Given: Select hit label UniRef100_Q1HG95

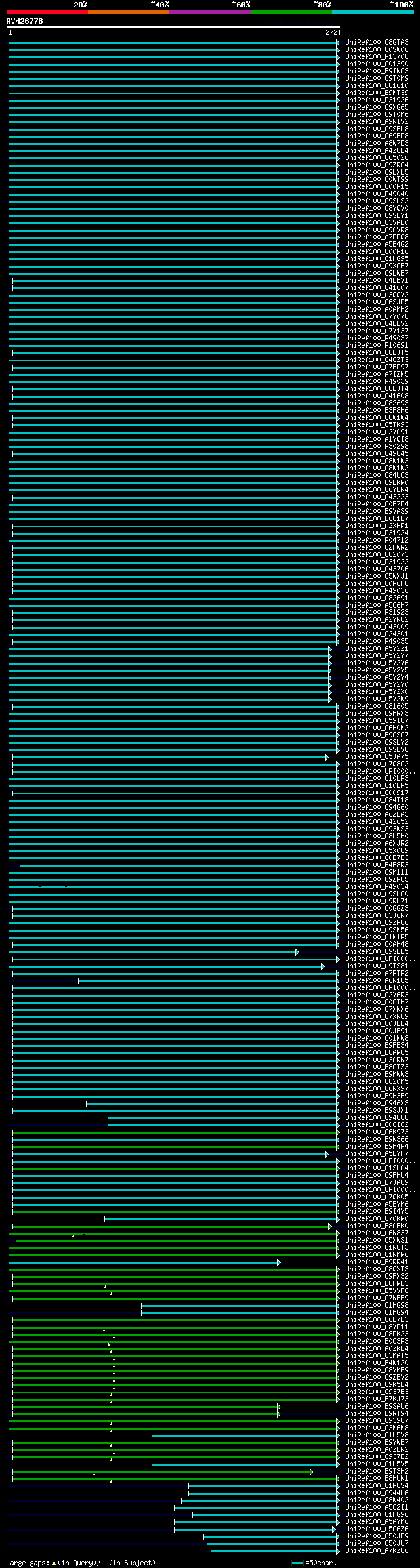Looking at the screenshot, I should (x=377, y=259).
